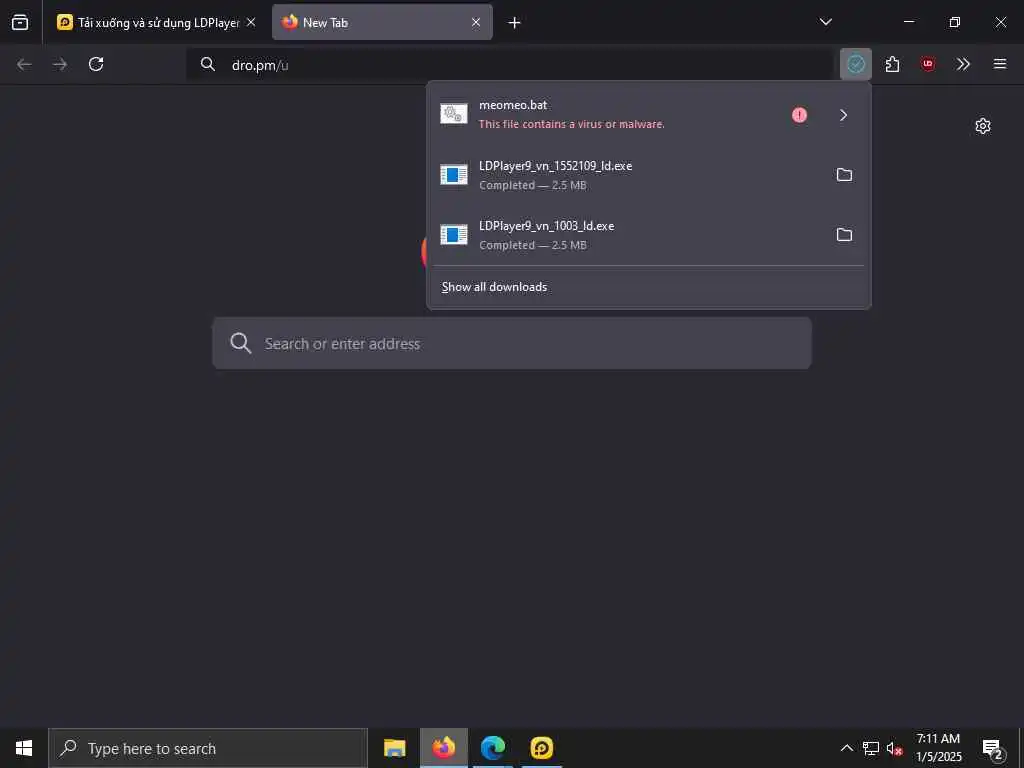The width and height of the screenshot is (1024, 768).
Task: Click the LDPlayer9_vn_1003_ld.exe file icon
Action: (454, 234)
